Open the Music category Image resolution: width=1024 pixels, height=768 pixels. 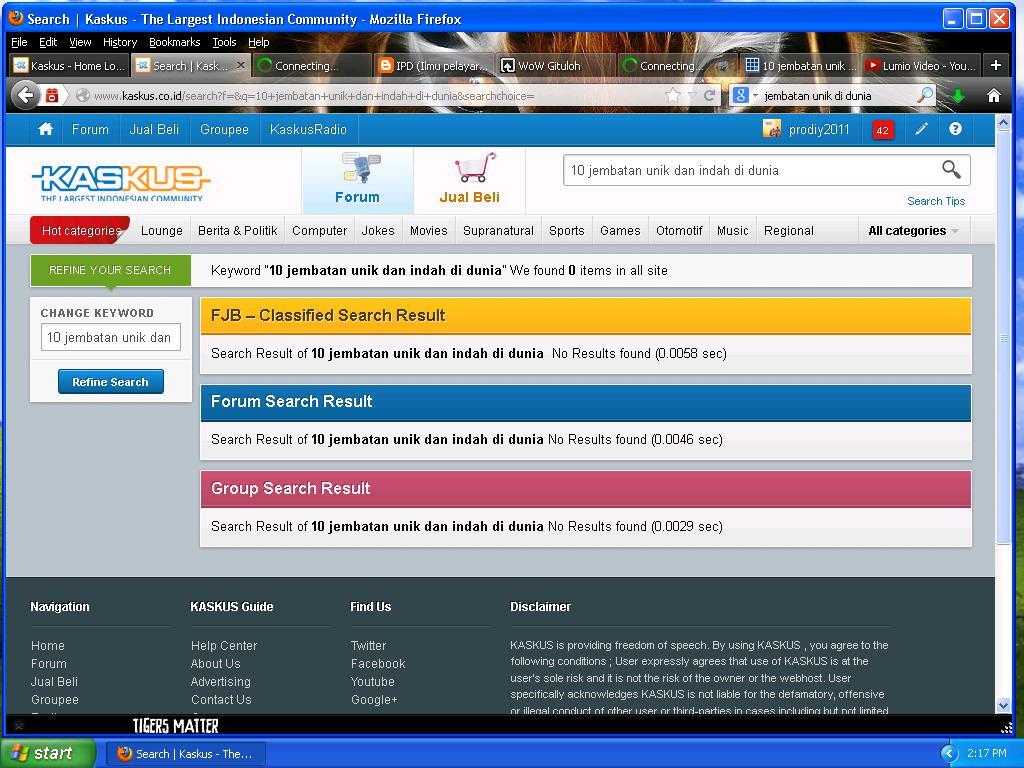coord(733,231)
